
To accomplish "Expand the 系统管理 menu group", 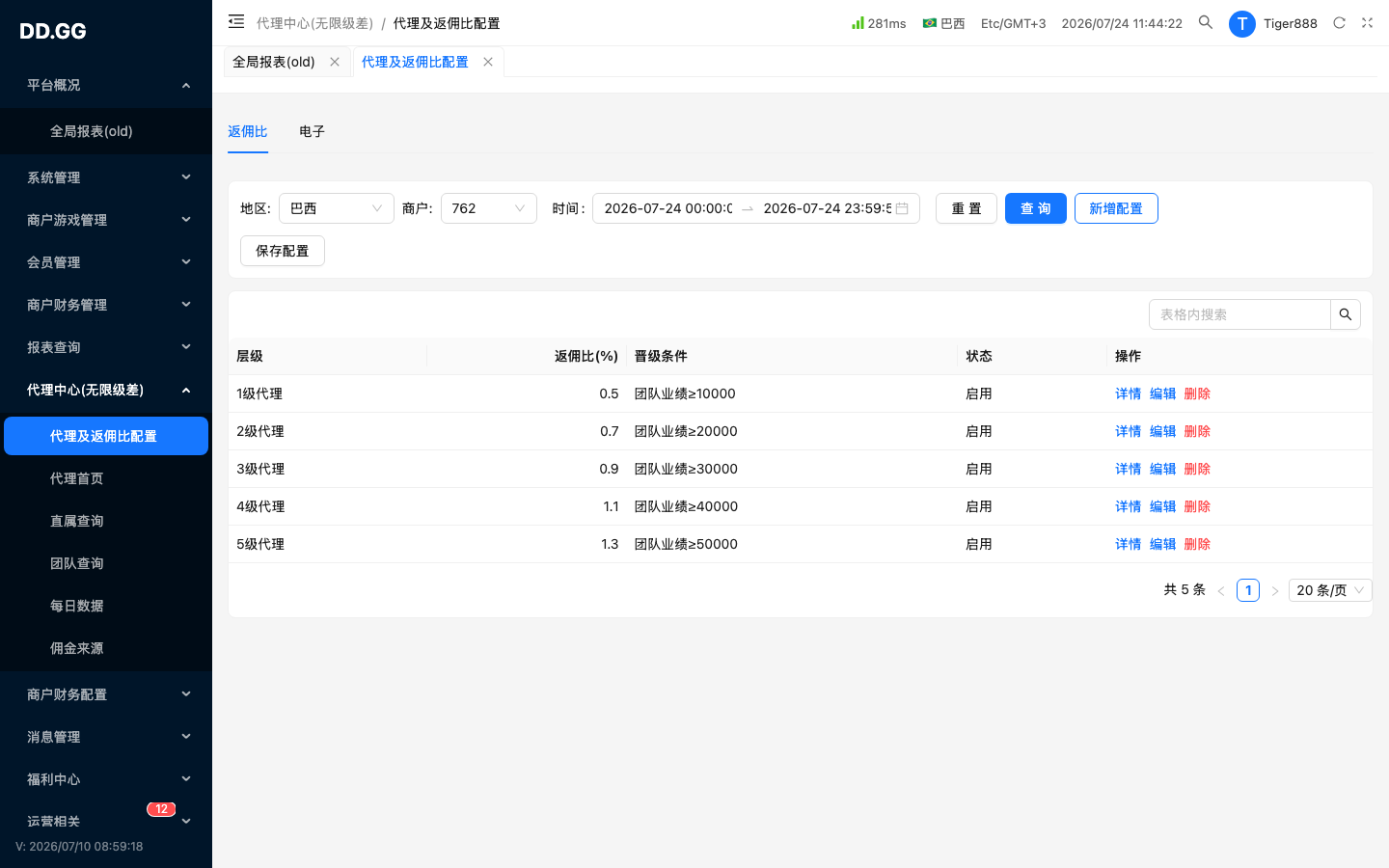I will [x=106, y=177].
